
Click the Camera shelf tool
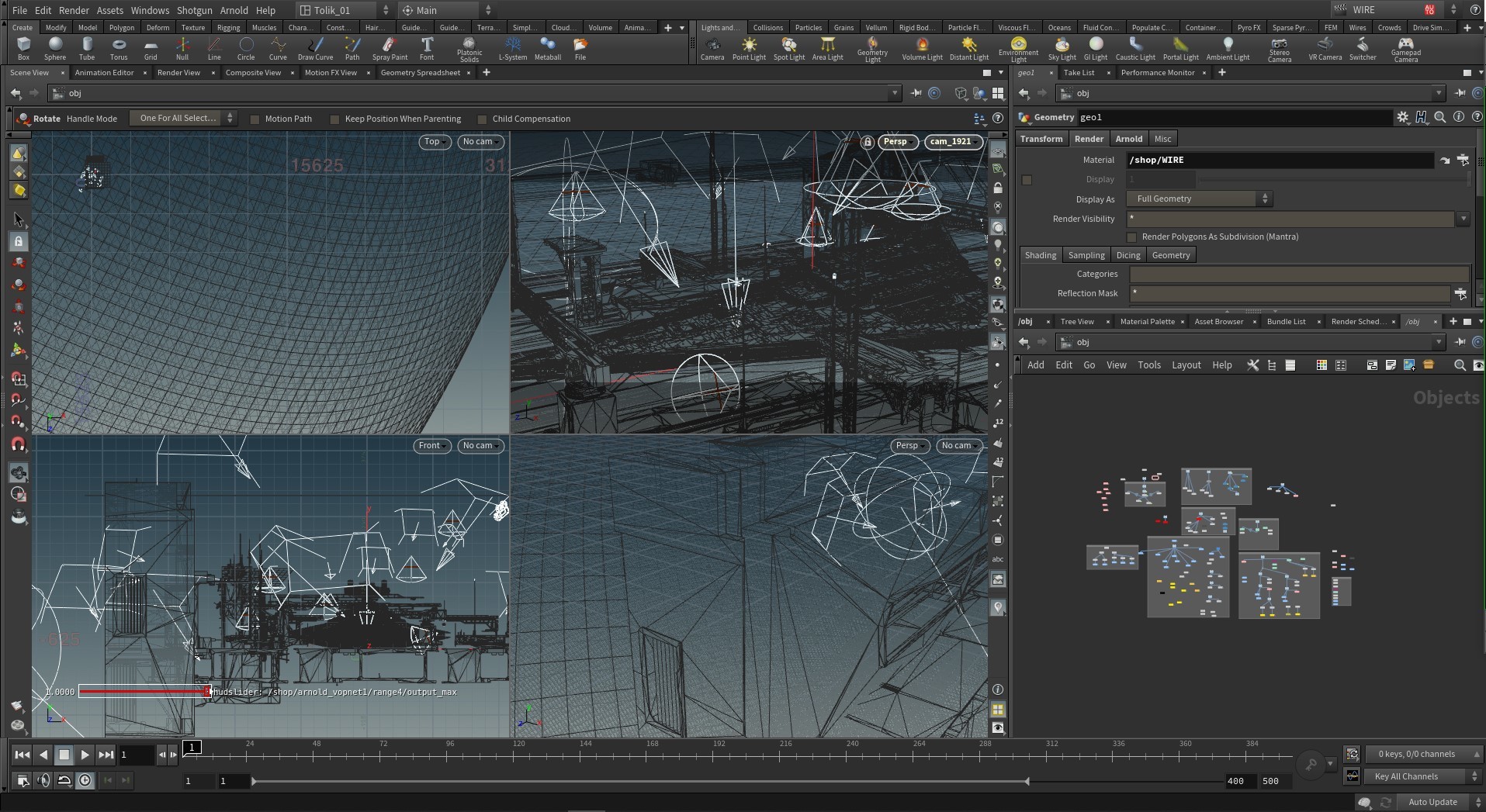click(712, 48)
